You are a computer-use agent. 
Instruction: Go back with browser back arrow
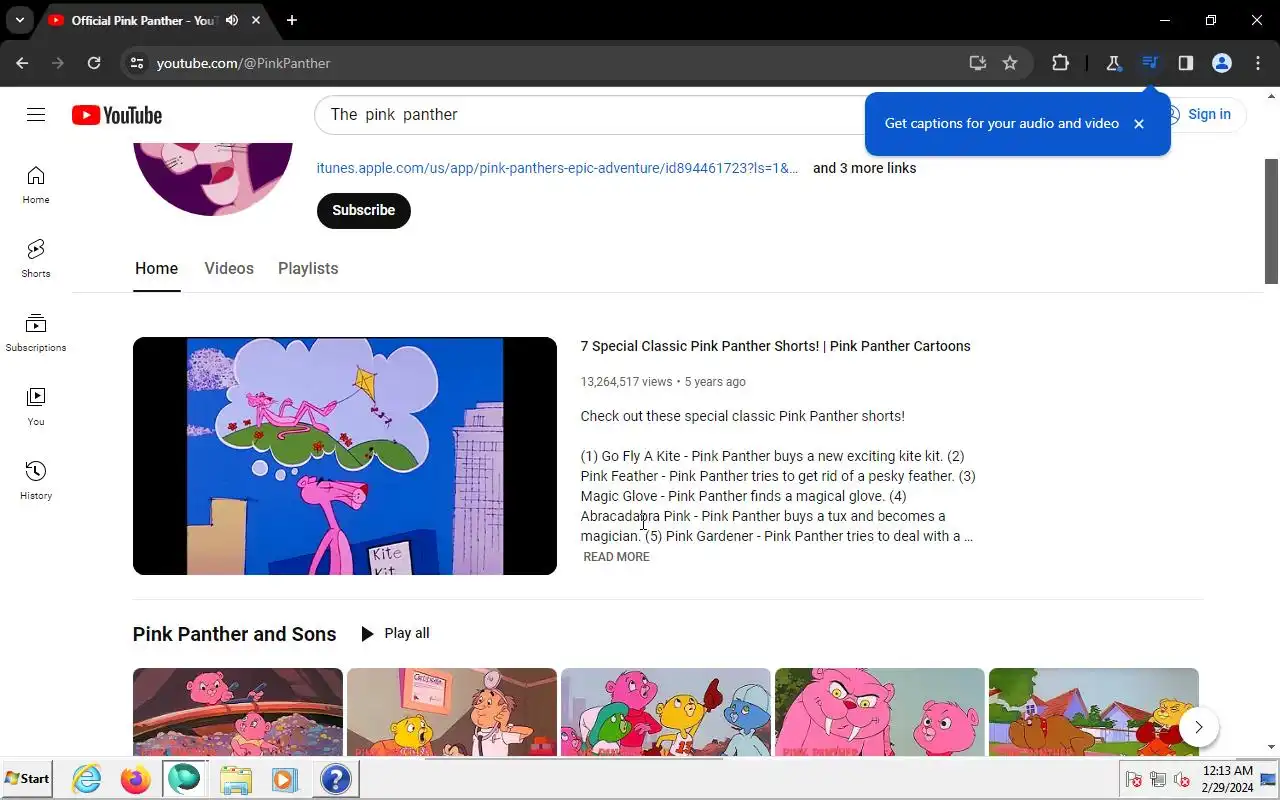pyautogui.click(x=22, y=63)
